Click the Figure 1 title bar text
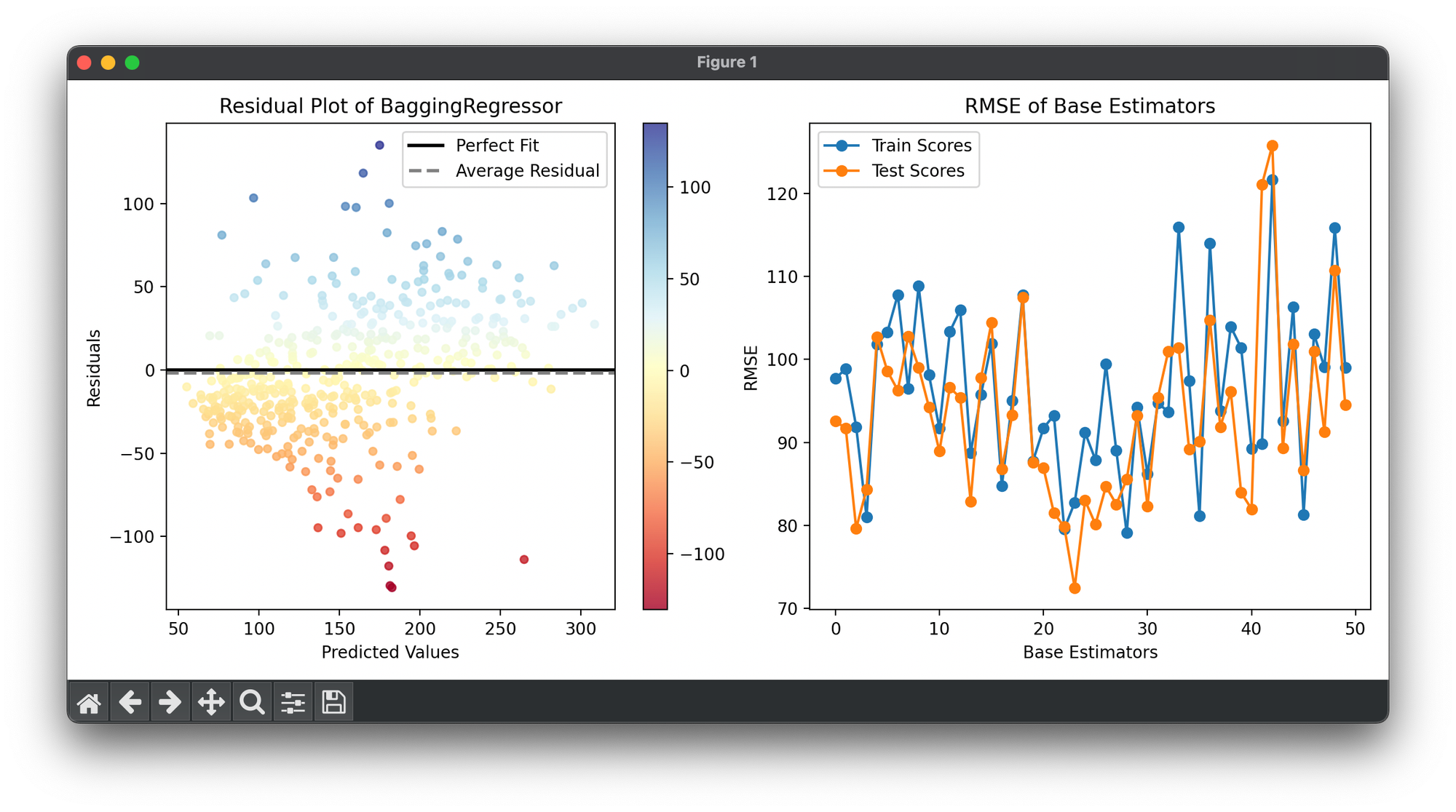This screenshot has width=1456, height=812. tap(727, 63)
